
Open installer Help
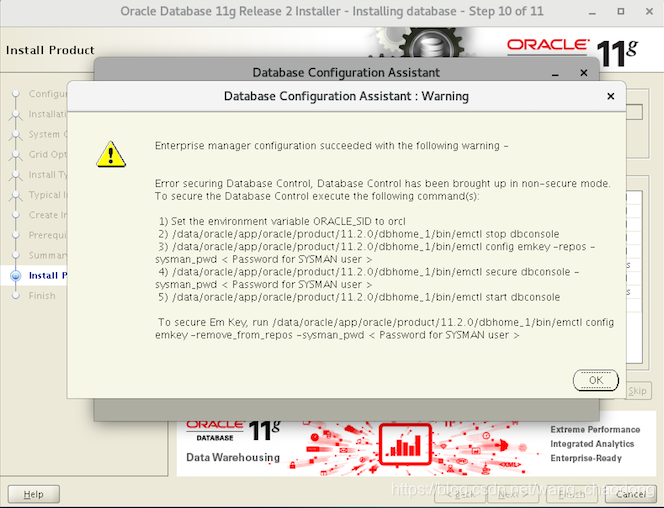click(x=33, y=494)
